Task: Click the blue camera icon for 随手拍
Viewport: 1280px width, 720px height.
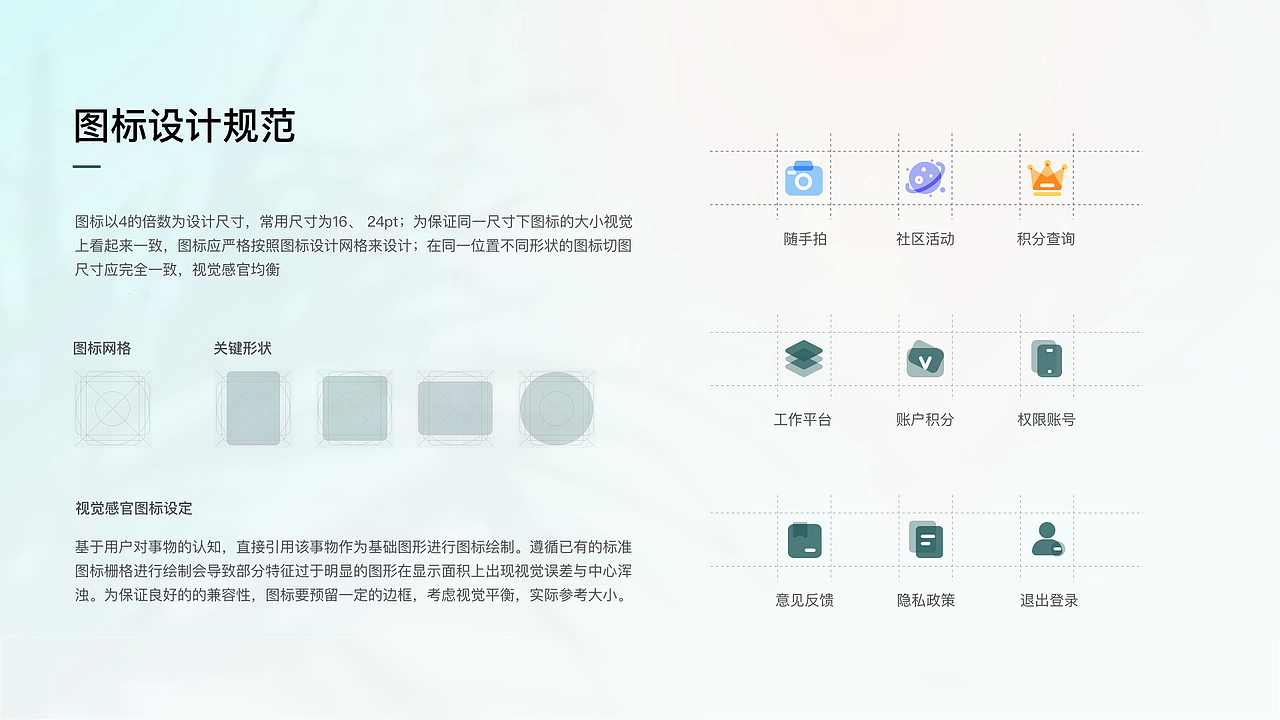Action: (804, 178)
